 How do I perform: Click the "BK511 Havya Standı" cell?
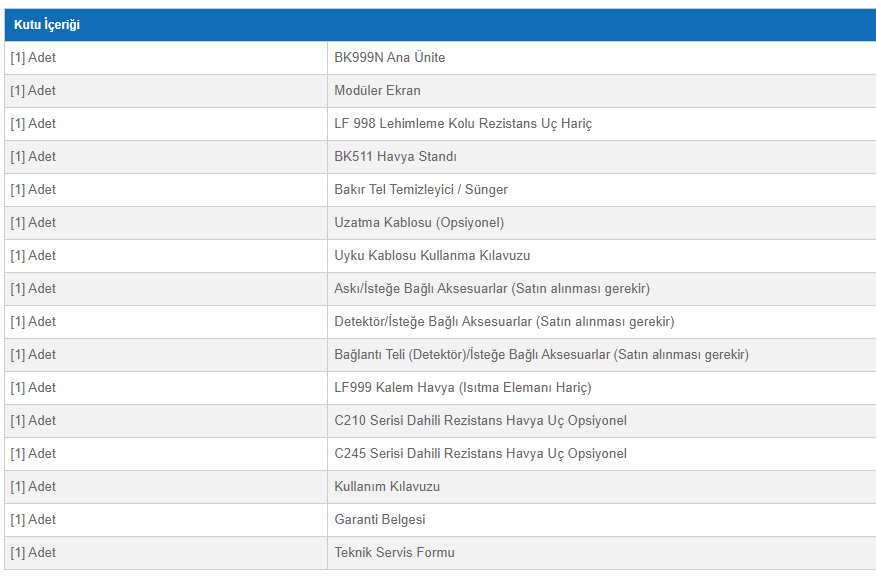click(x=395, y=157)
